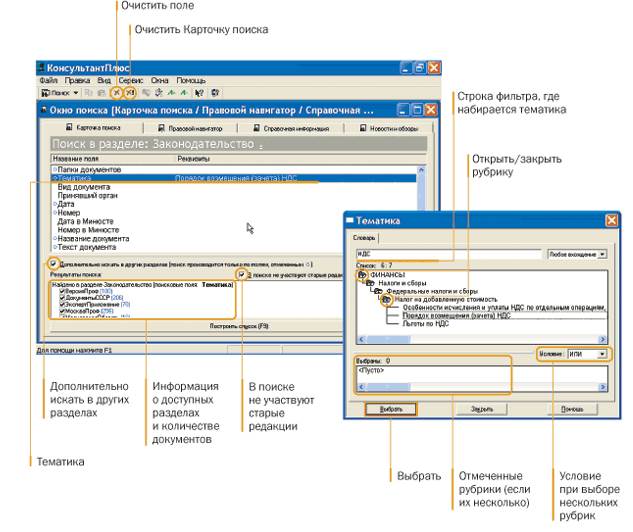Toggle В поиске не участвуют старые редакции checkbox
The height and width of the screenshot is (532, 633).
coord(241,275)
